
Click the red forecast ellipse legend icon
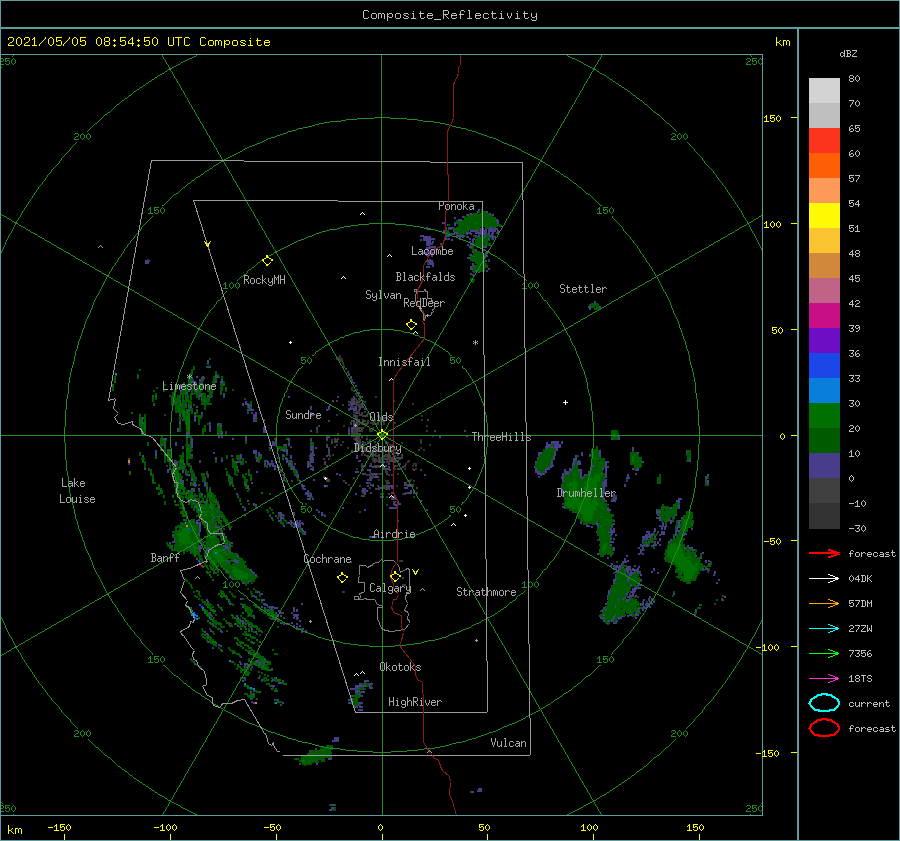coord(824,728)
